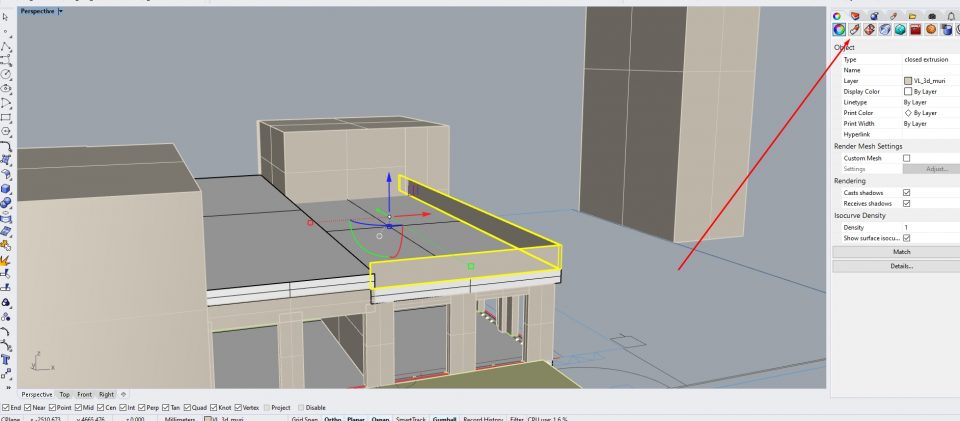Image resolution: width=960 pixels, height=421 pixels.
Task: Switch to the Front viewport tab
Action: coord(84,395)
